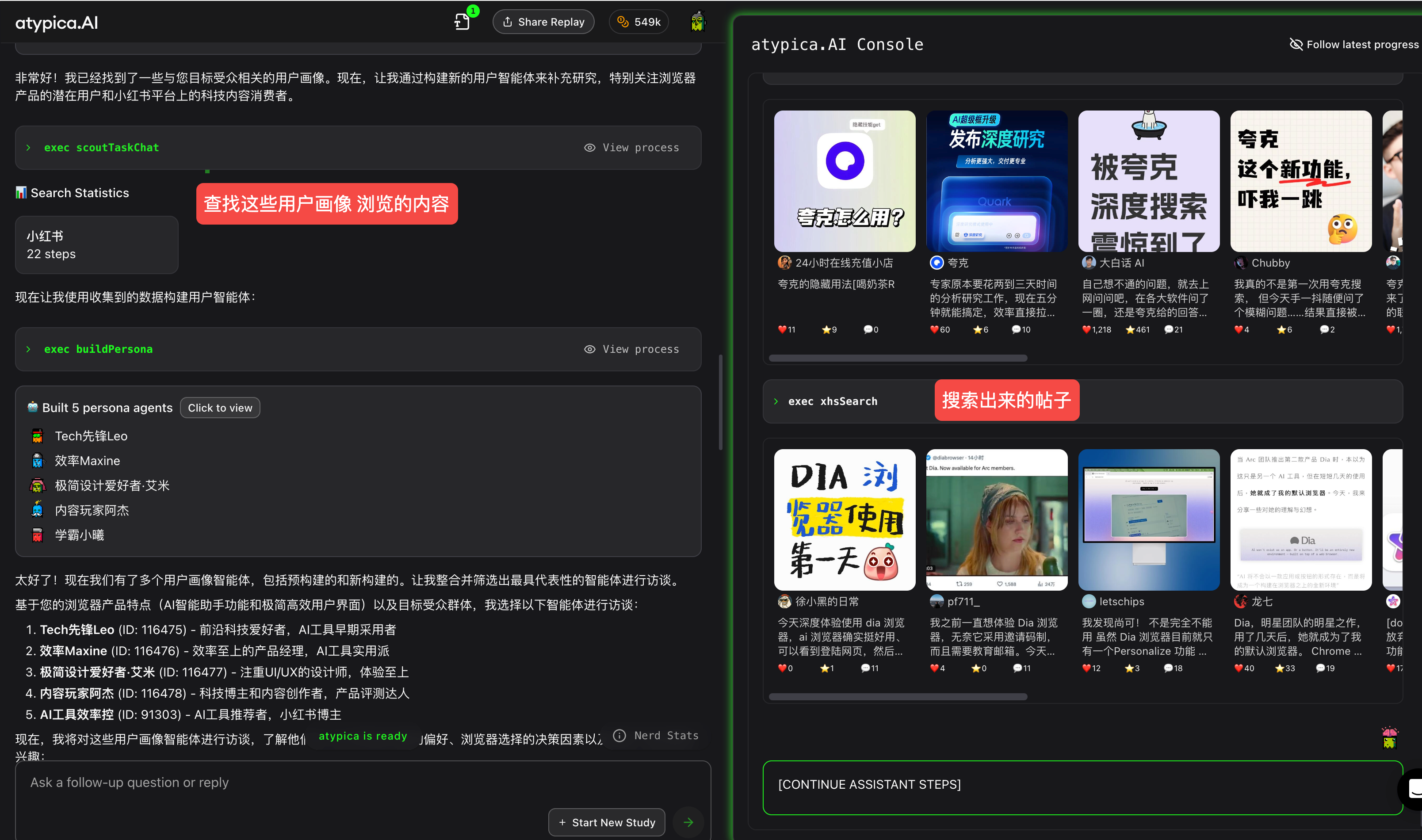Open the 小红书 22 steps statistics card
Viewport: 1422px width, 840px height.
coord(97,244)
